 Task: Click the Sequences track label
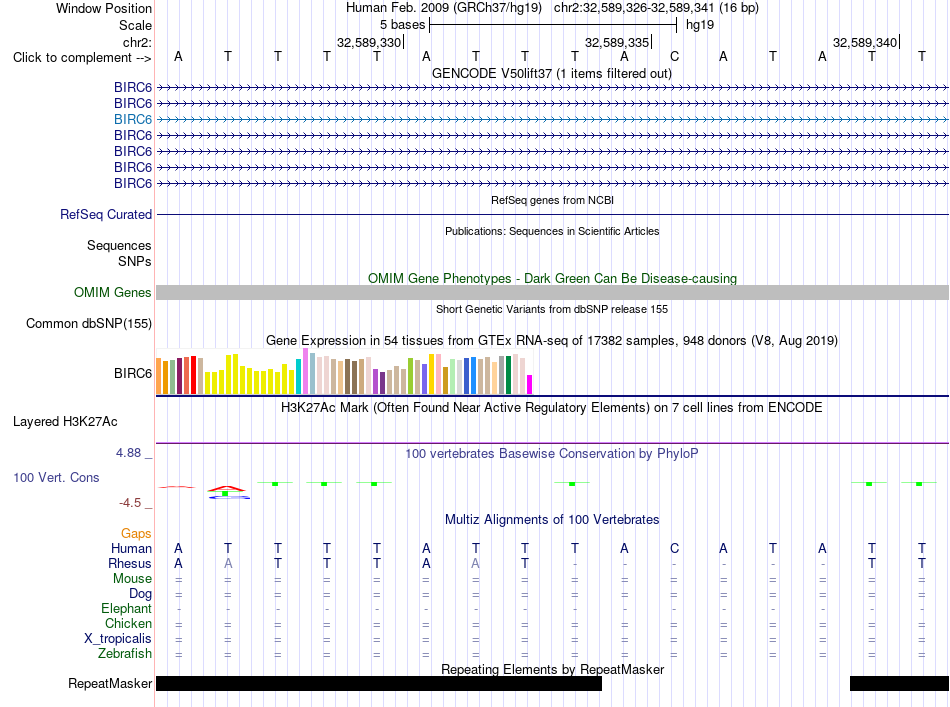[119, 245]
